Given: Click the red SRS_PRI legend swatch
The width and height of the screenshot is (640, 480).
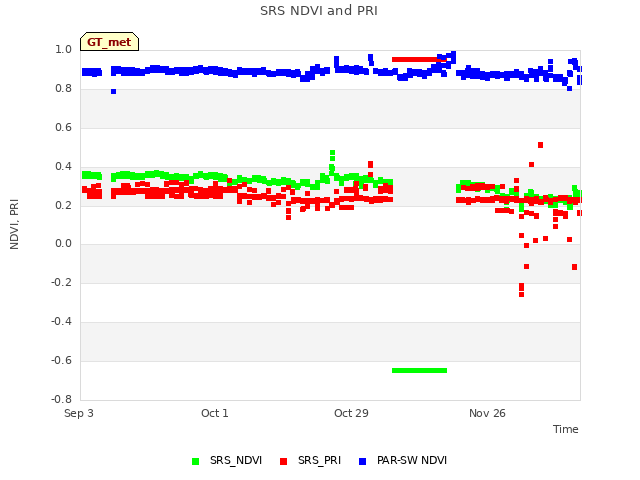Looking at the screenshot, I should (x=284, y=461).
